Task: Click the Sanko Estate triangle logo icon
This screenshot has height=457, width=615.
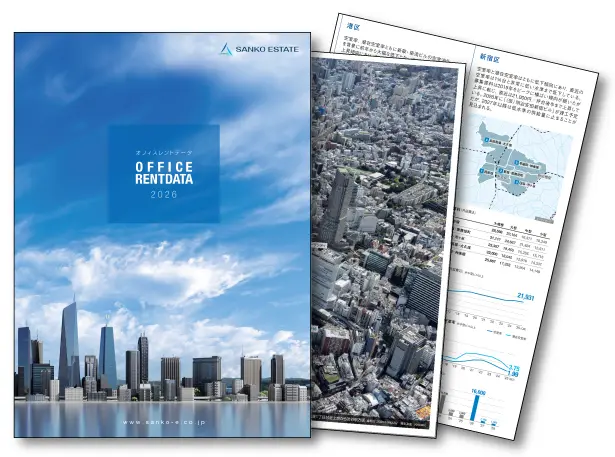Action: [229, 49]
